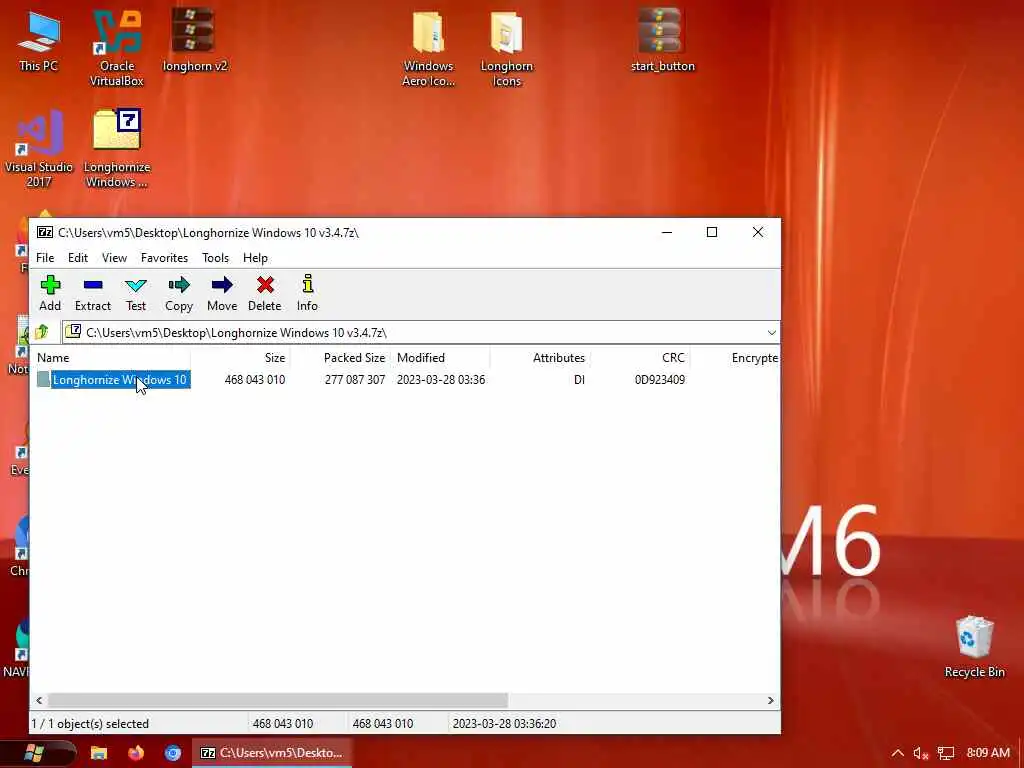Click packed size 277 087 307
Image resolution: width=1024 pixels, height=768 pixels.
(x=355, y=379)
